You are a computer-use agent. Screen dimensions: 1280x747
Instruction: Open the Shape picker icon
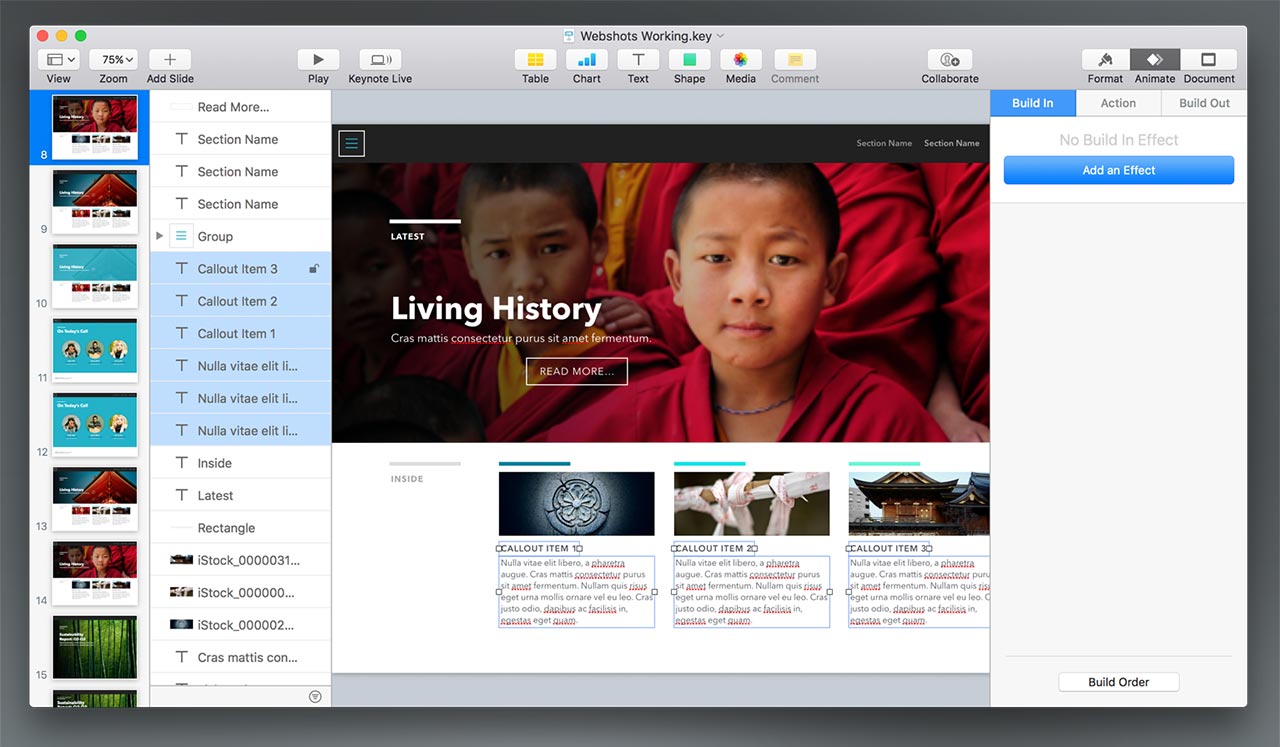(689, 60)
